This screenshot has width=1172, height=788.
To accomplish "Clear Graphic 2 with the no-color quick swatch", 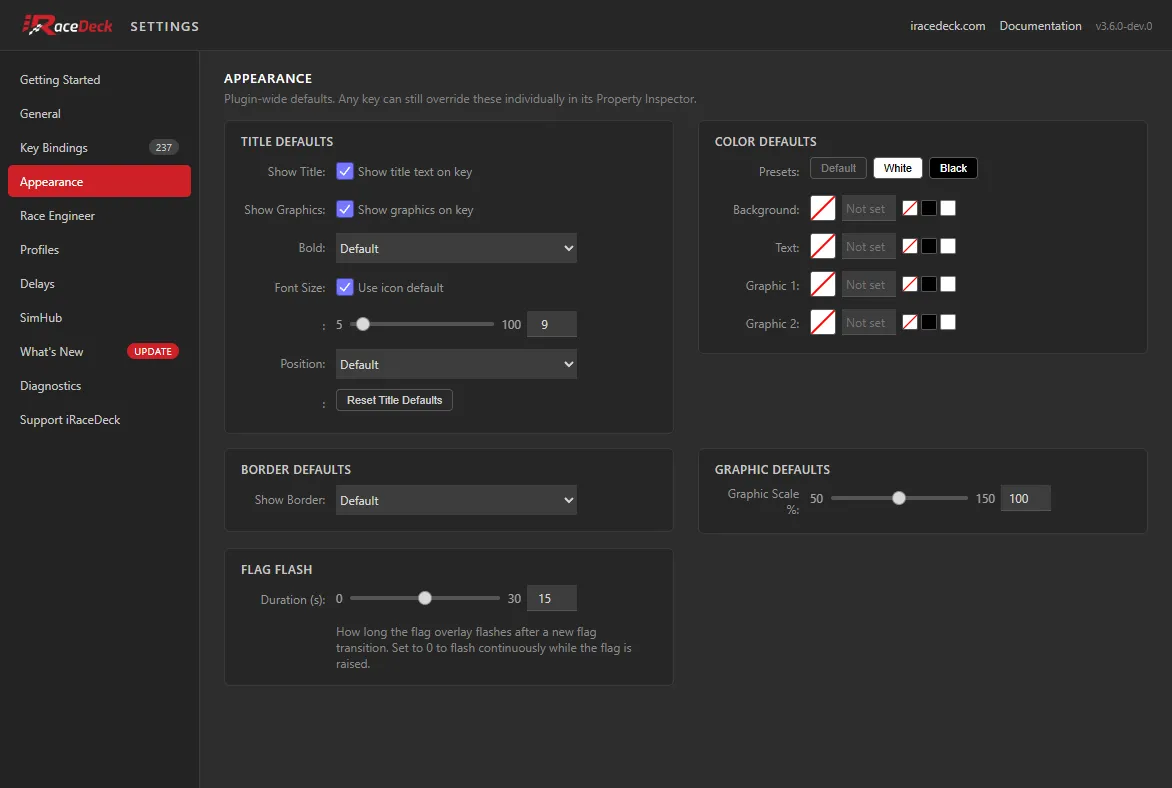I will pyautogui.click(x=910, y=322).
